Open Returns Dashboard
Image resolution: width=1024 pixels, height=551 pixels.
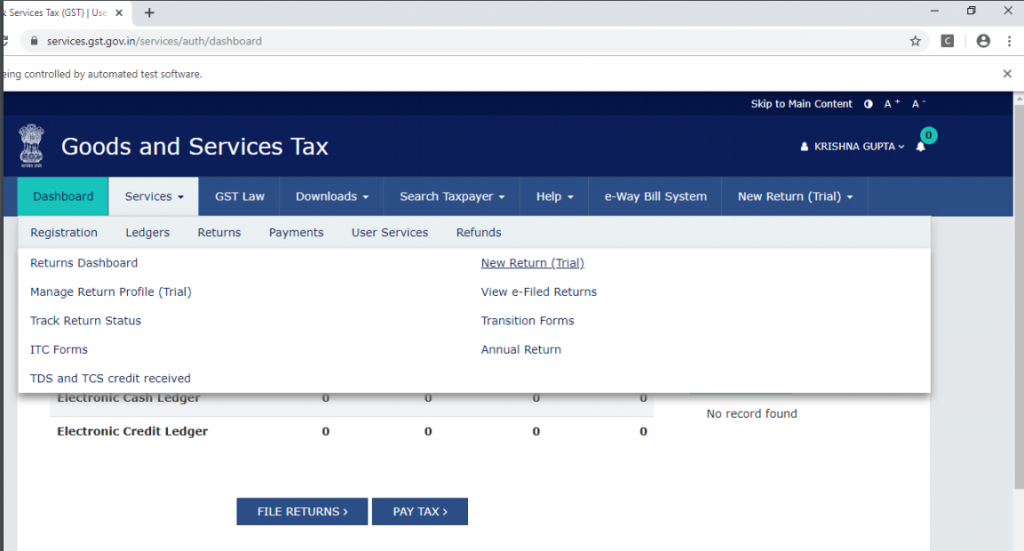point(84,263)
